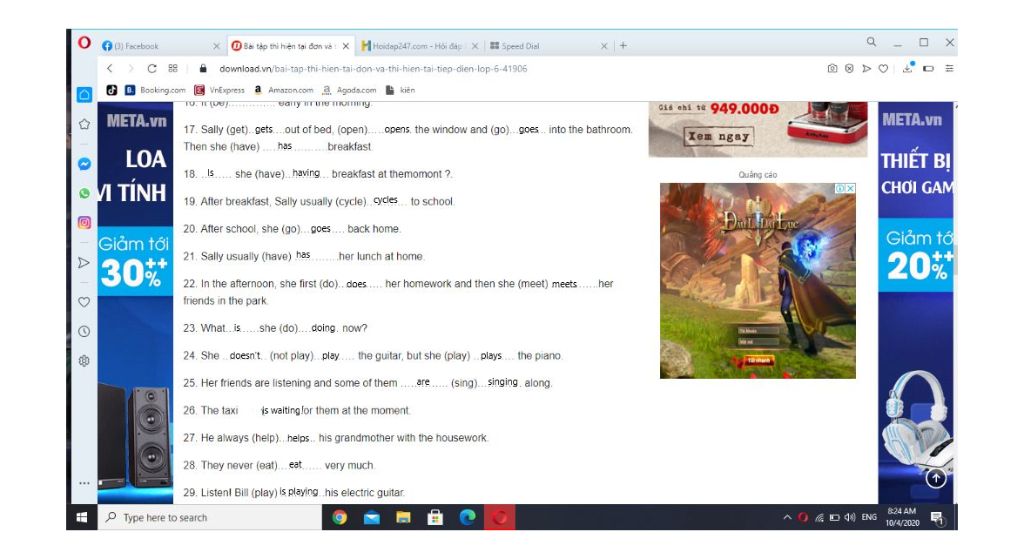Launch Chrome from the taskbar
This screenshot has height=559, width=1024.
(339, 518)
